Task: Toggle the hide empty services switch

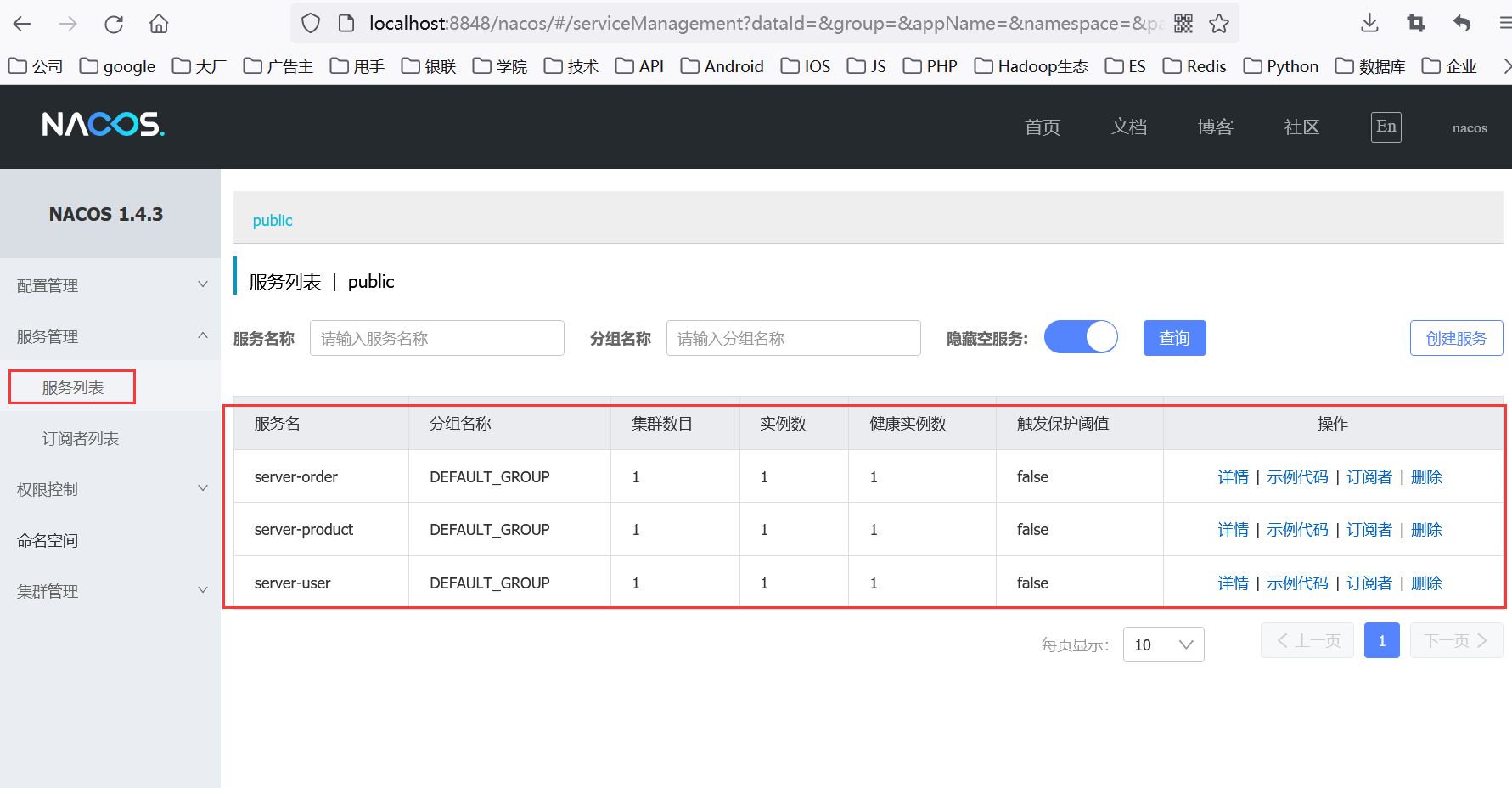Action: tap(1081, 337)
